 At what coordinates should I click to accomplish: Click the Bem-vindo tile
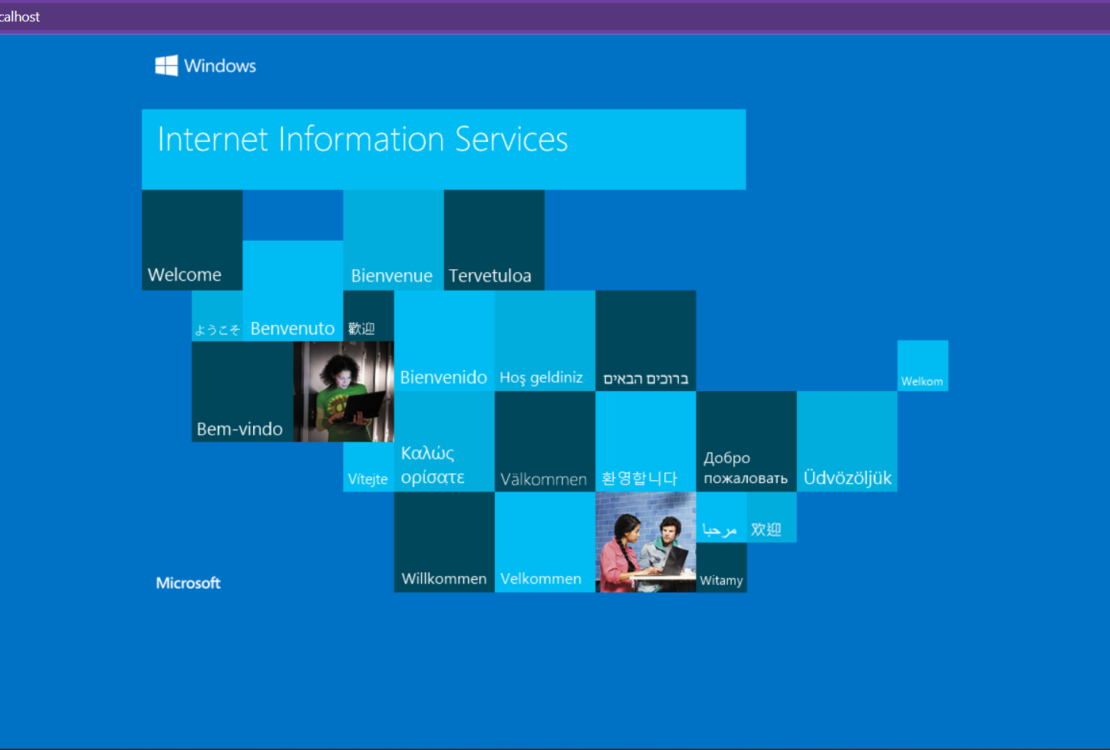pyautogui.click(x=241, y=392)
